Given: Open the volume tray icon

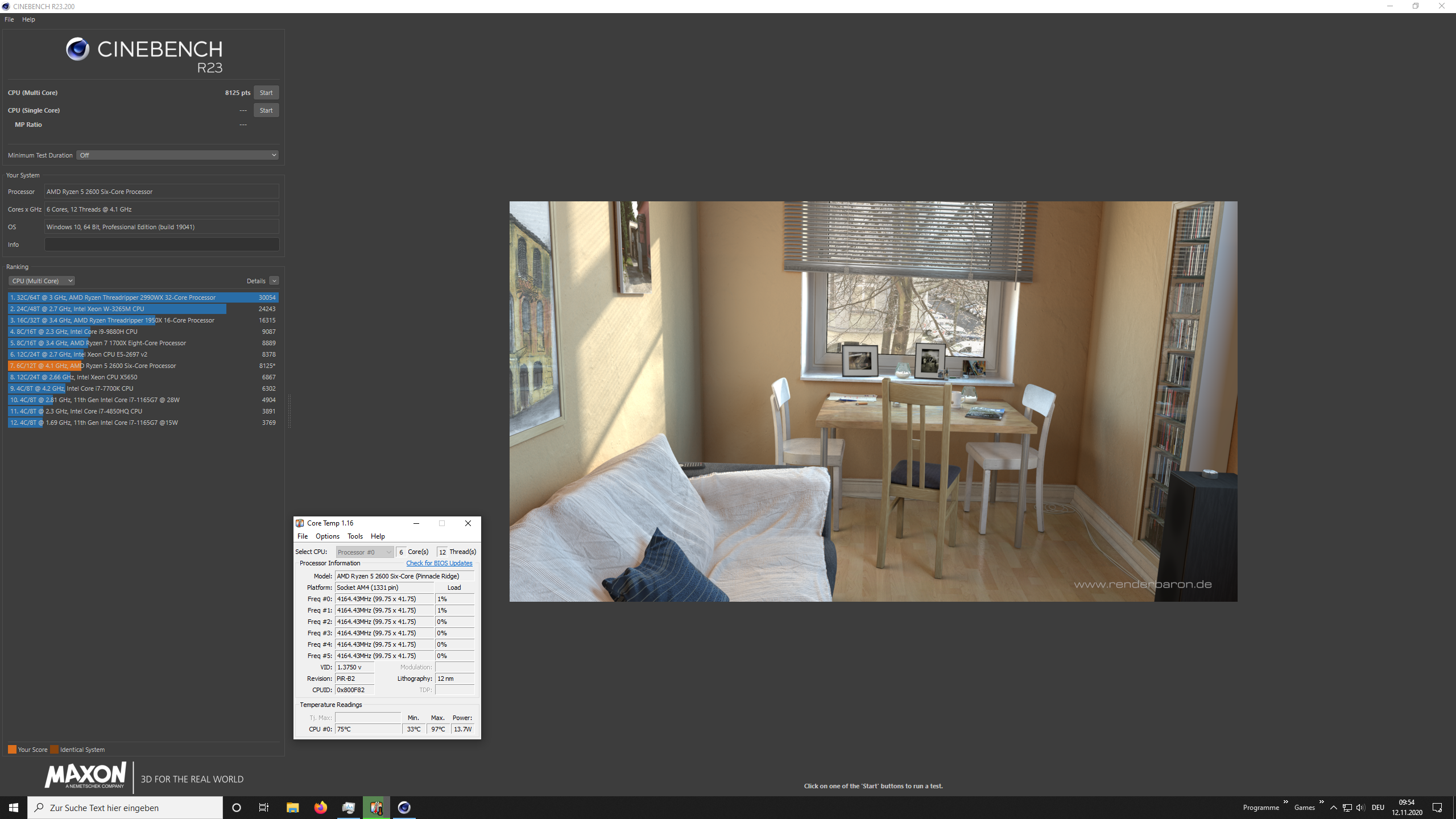Looking at the screenshot, I should pyautogui.click(x=1360, y=808).
